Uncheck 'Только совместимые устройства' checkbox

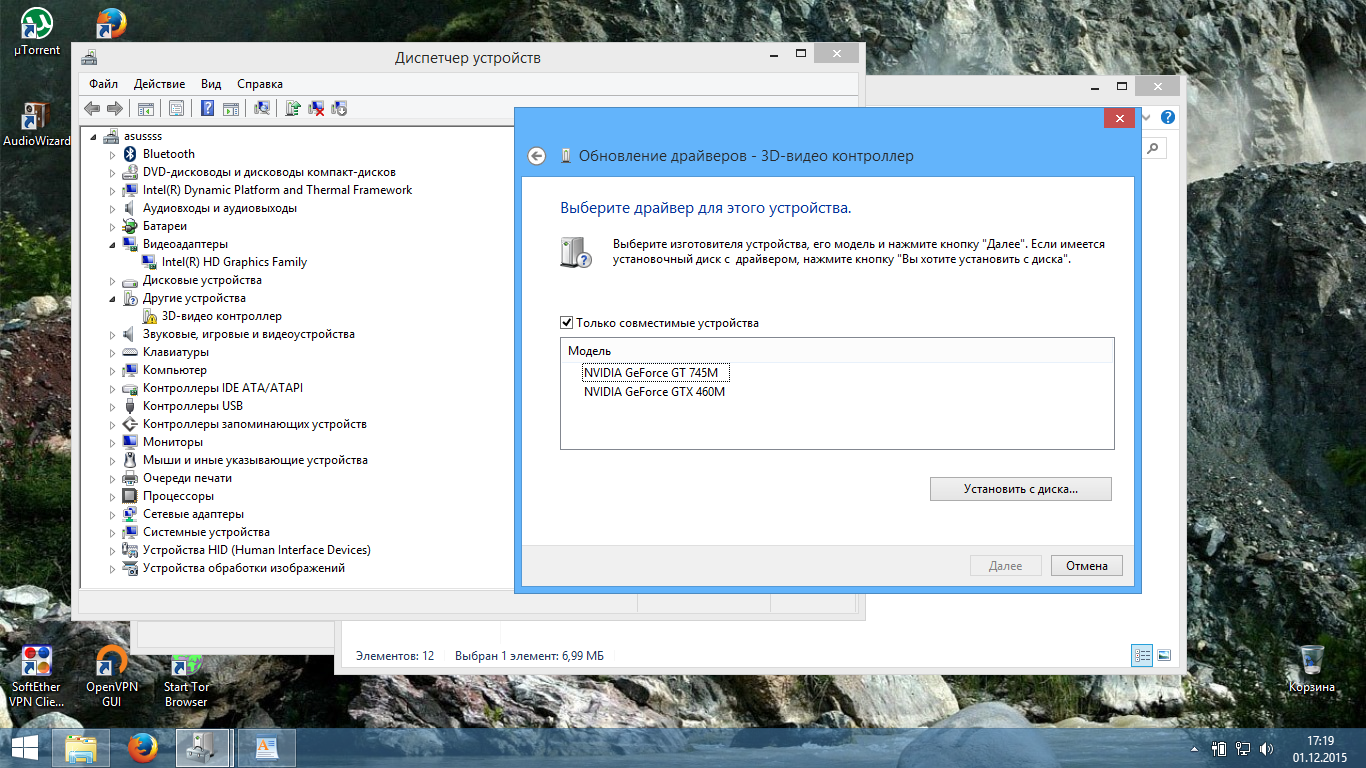tap(567, 323)
